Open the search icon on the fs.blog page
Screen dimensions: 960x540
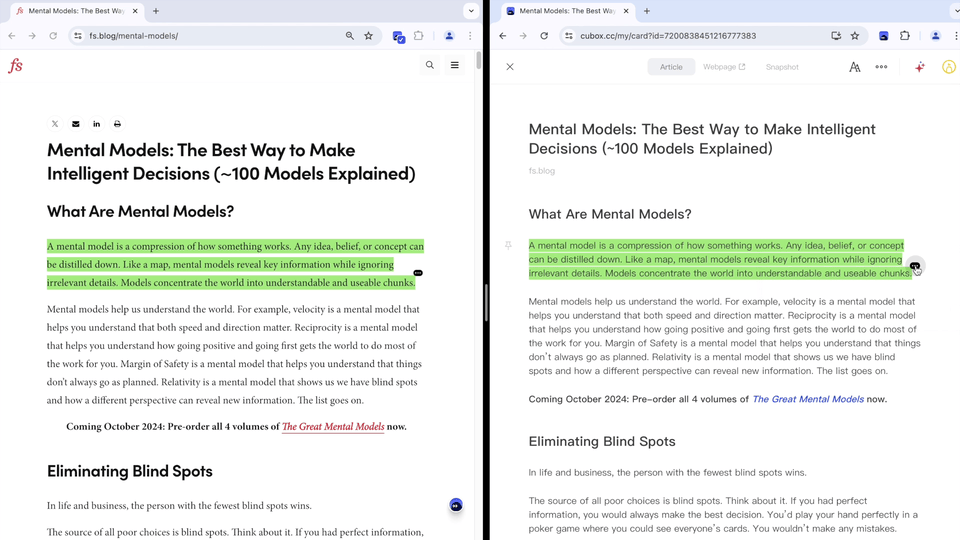point(430,65)
